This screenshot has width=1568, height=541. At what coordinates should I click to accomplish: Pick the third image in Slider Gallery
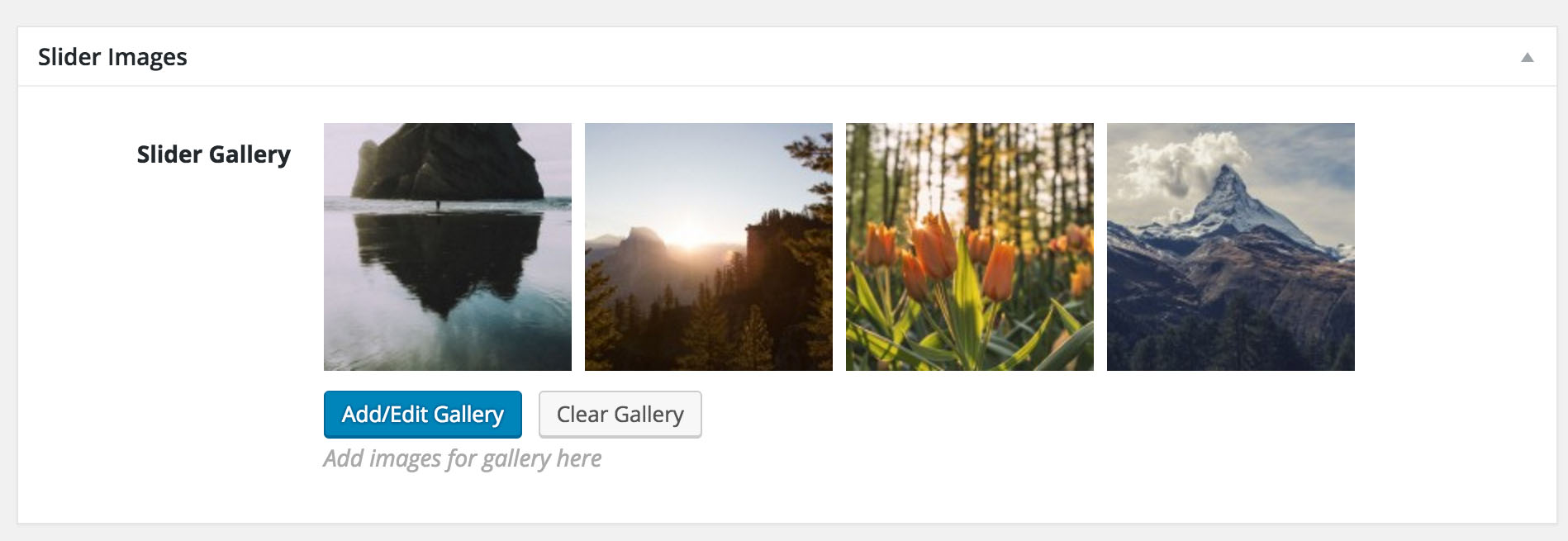pyautogui.click(x=969, y=246)
